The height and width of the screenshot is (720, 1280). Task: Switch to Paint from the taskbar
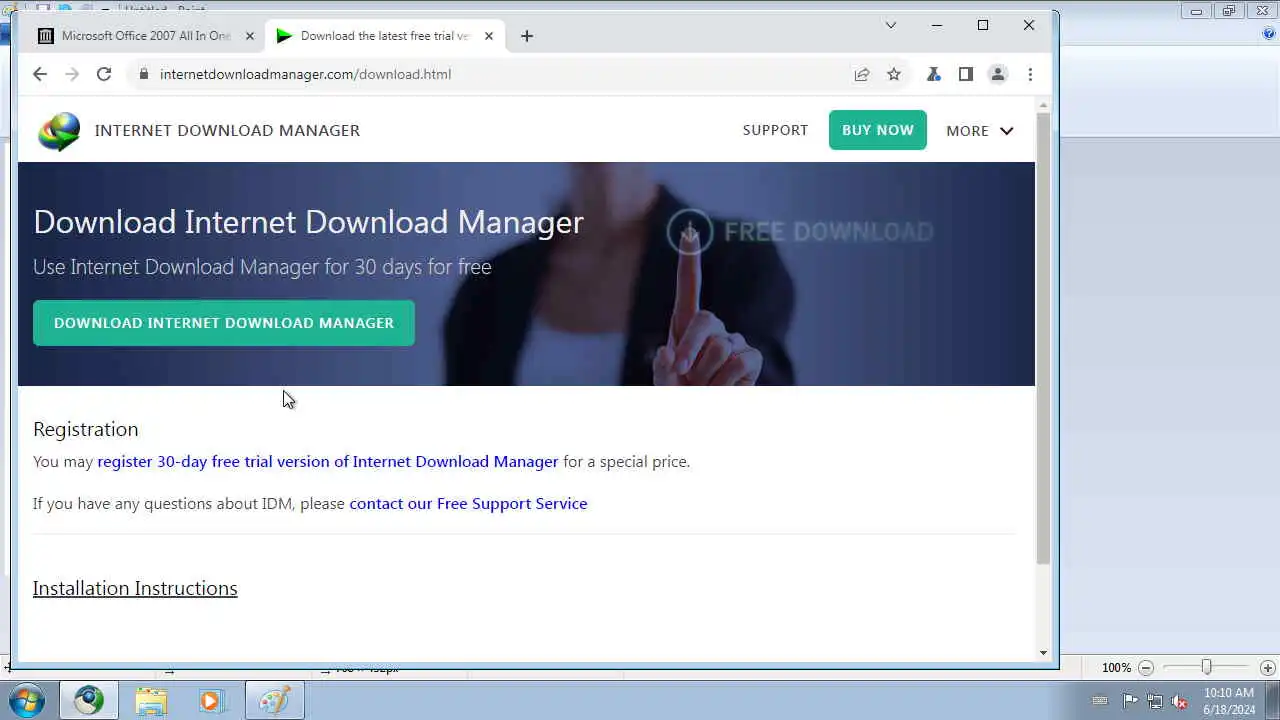(x=274, y=700)
